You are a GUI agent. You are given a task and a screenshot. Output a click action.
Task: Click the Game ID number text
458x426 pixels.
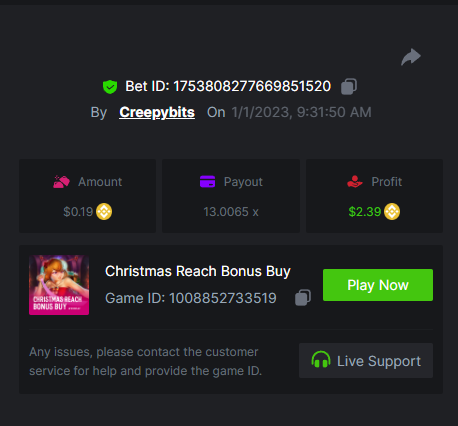[x=223, y=298]
